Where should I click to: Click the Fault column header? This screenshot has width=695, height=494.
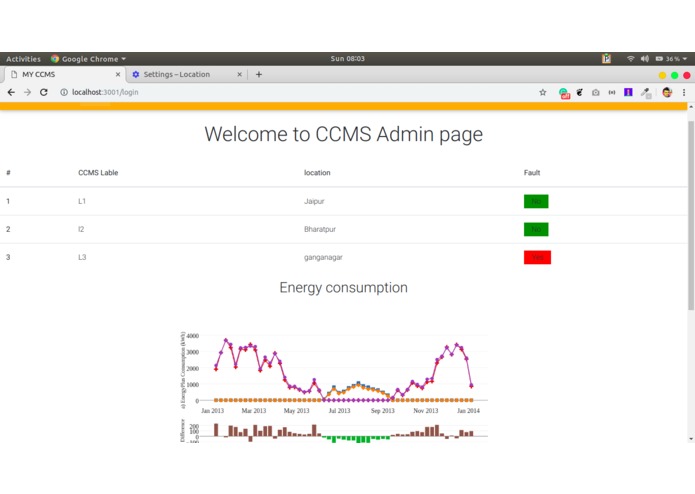pos(532,173)
